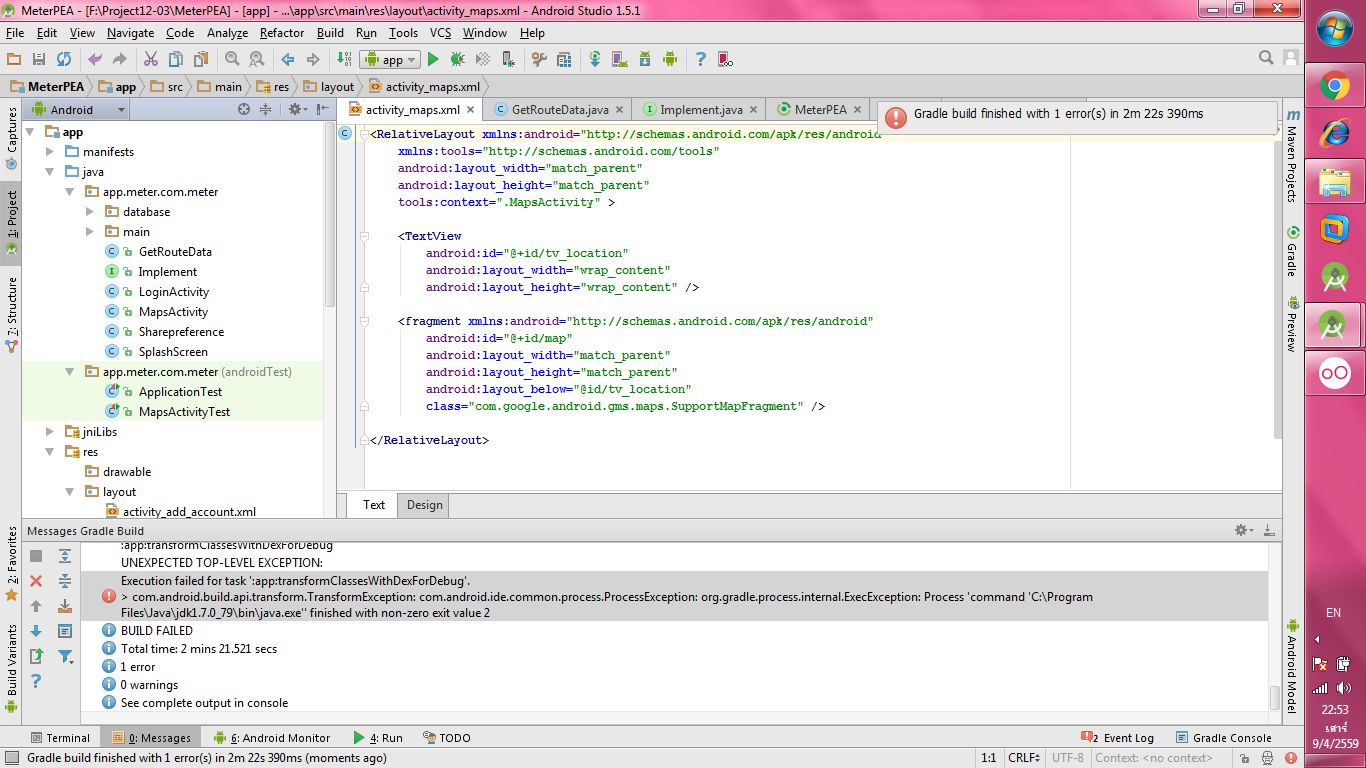Open Google Chrome from Windows taskbar

click(x=1335, y=86)
